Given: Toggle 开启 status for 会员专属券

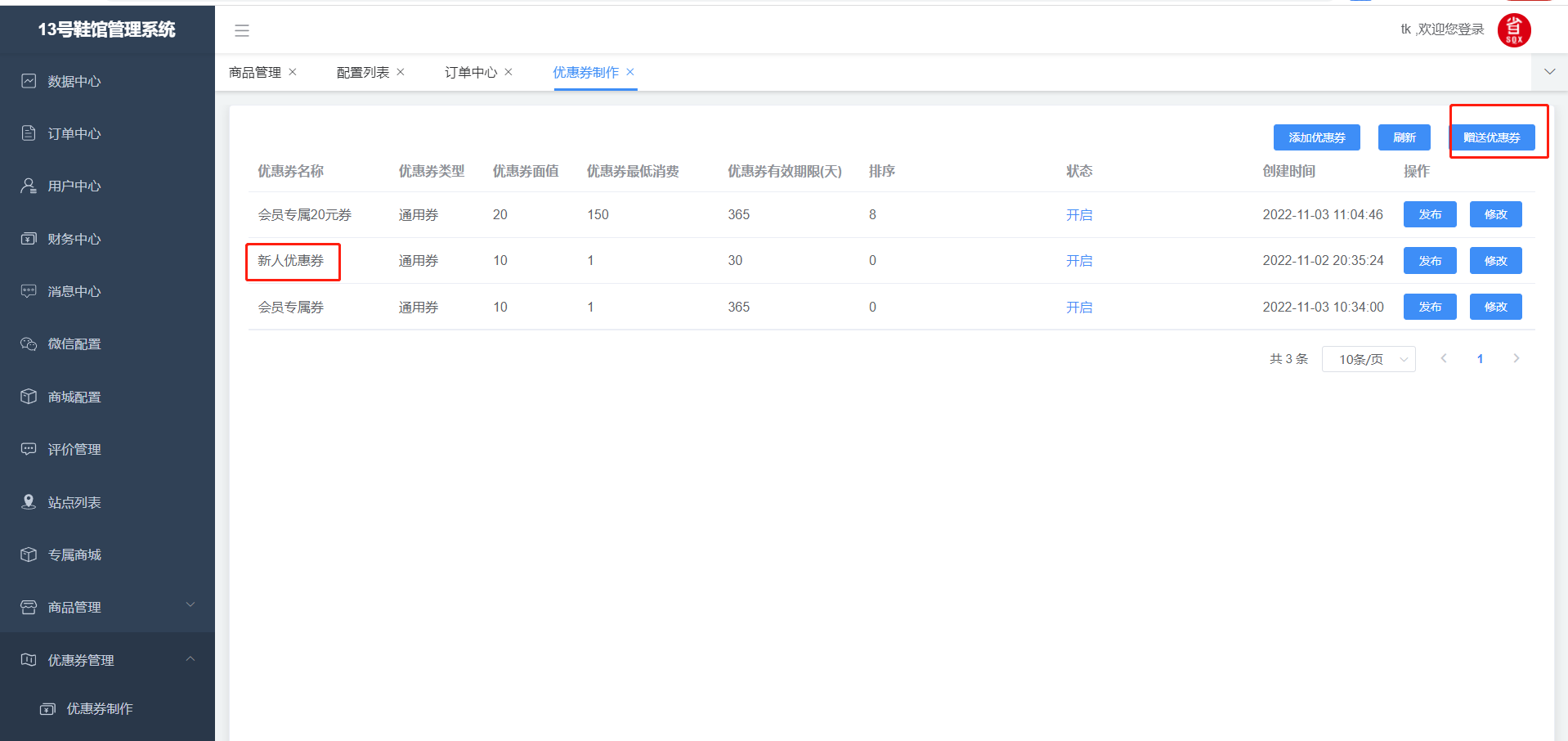Looking at the screenshot, I should pos(1078,308).
